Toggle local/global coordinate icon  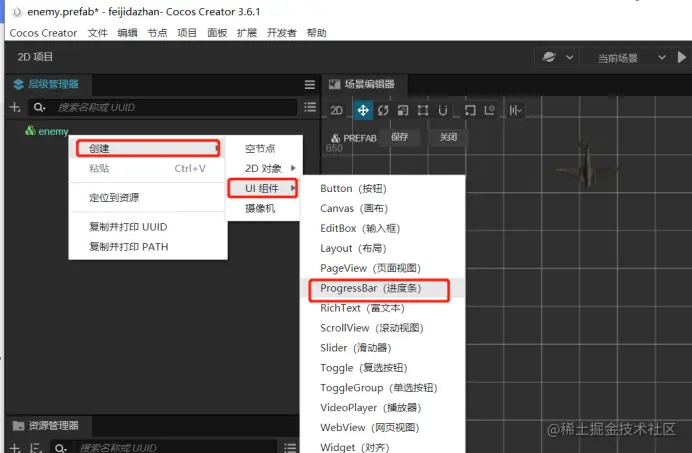tap(490, 110)
